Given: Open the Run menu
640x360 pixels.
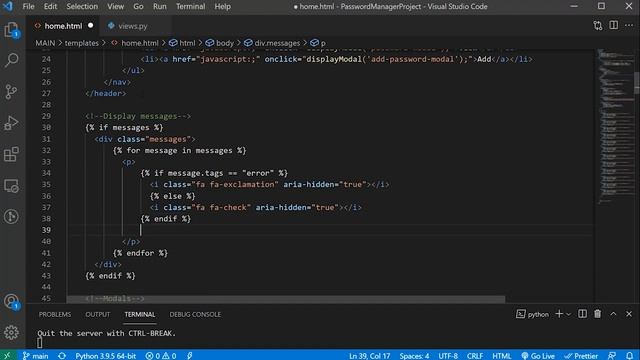Looking at the screenshot, I should (160, 7).
